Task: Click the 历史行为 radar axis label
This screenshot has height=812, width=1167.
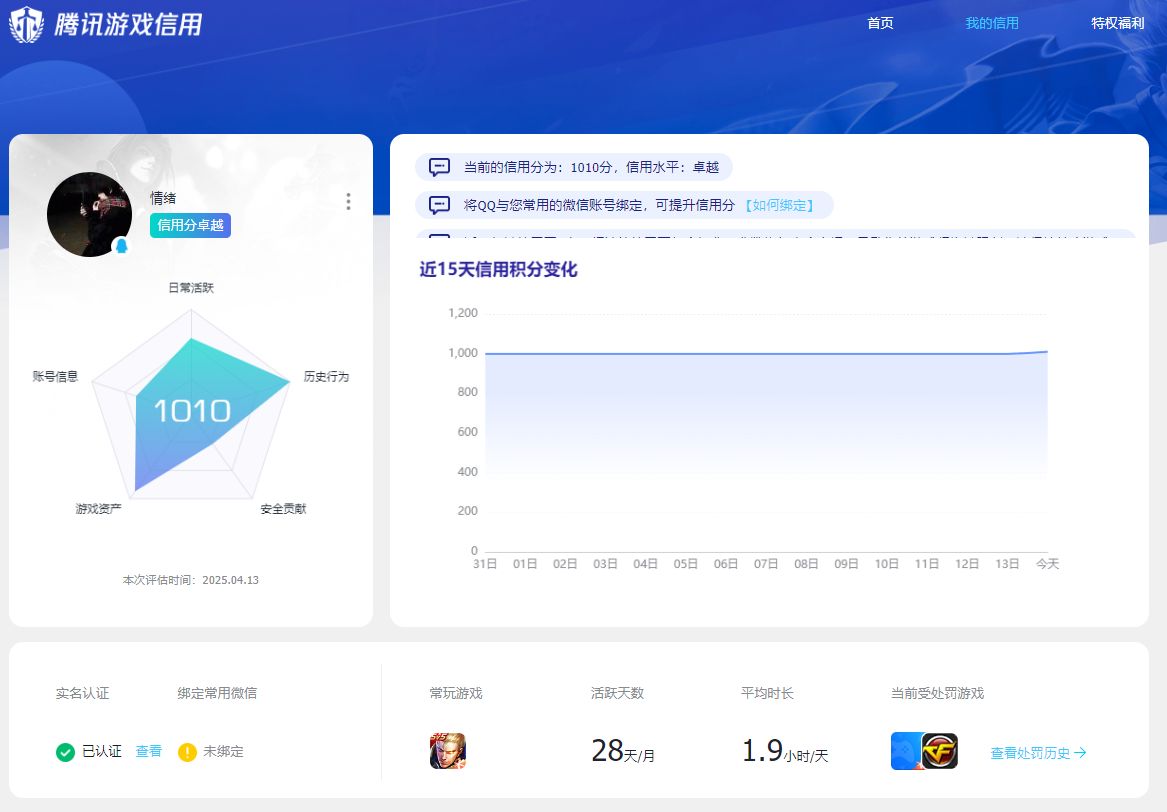Action: pos(326,377)
